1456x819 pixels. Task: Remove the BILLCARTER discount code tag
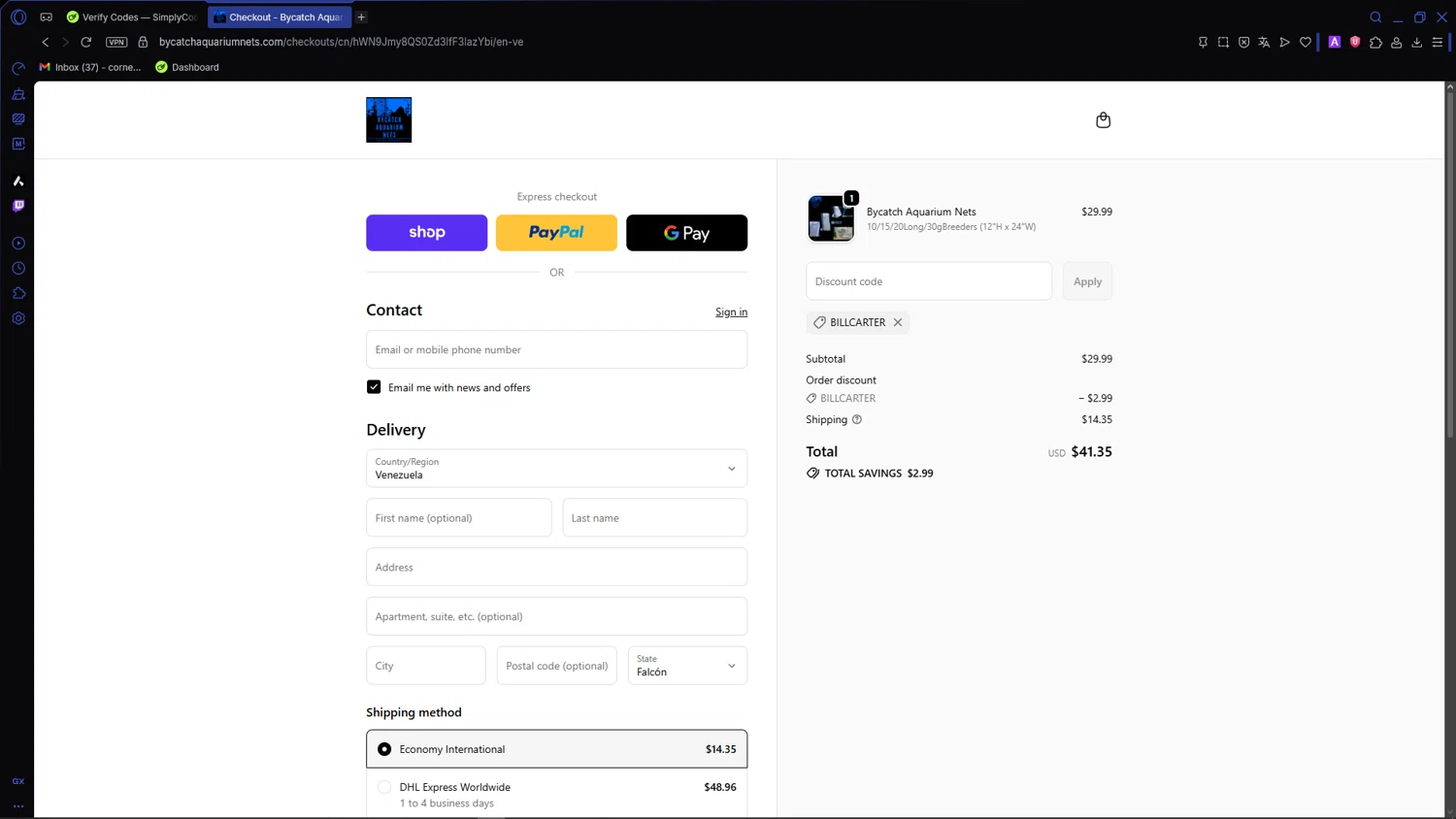(x=898, y=322)
